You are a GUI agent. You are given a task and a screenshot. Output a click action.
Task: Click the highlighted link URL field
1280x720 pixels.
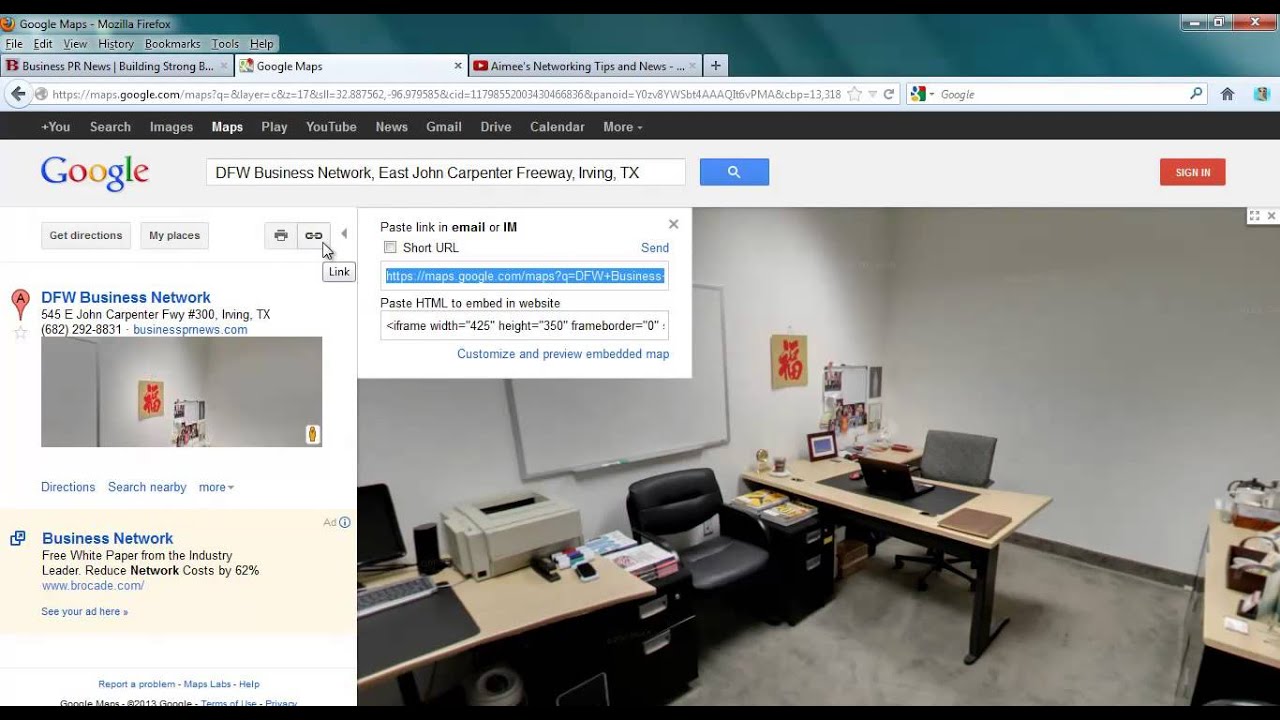tap(524, 276)
